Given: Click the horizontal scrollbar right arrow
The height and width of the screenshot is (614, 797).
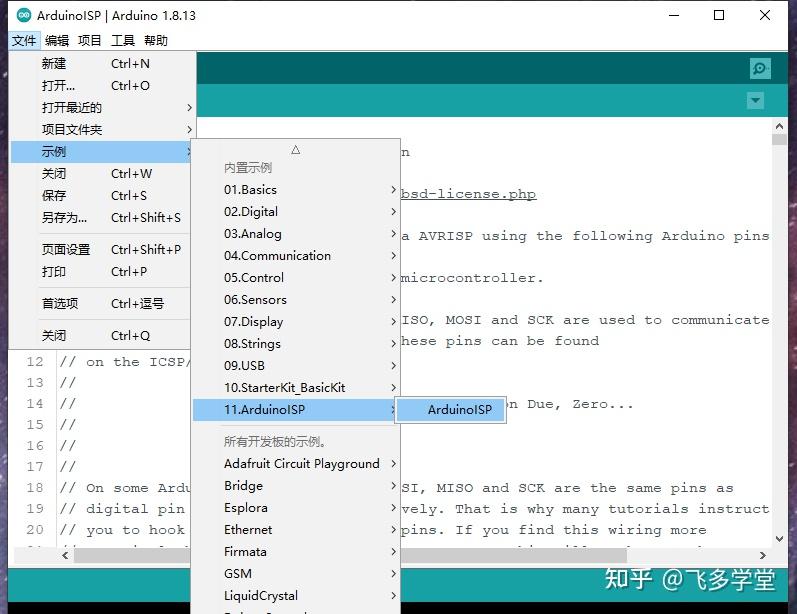Looking at the screenshot, I should click(762, 556).
